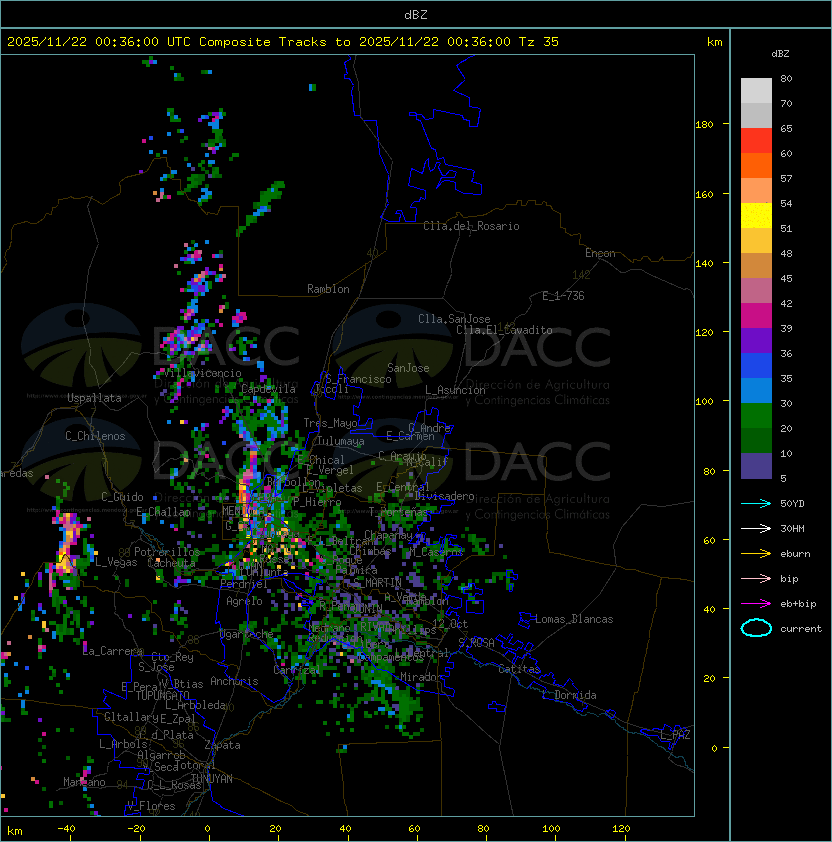This screenshot has width=832, height=842.
Task: Click the '-40' tick on the horizontal km axis
Action: pyautogui.click(x=66, y=829)
